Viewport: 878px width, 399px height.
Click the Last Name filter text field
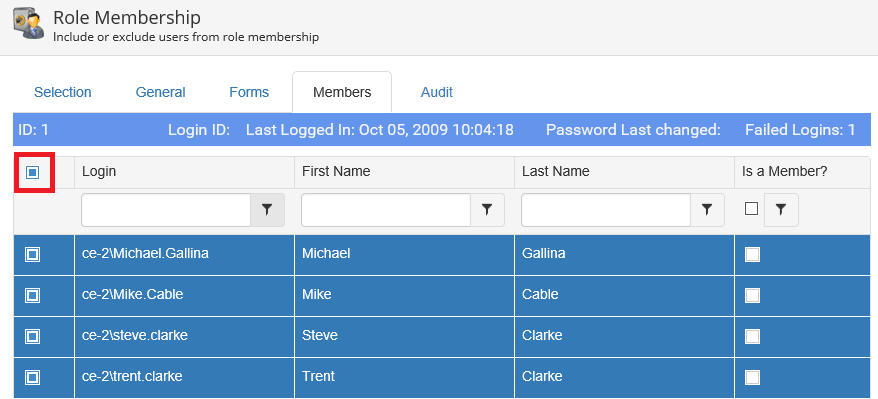point(606,210)
